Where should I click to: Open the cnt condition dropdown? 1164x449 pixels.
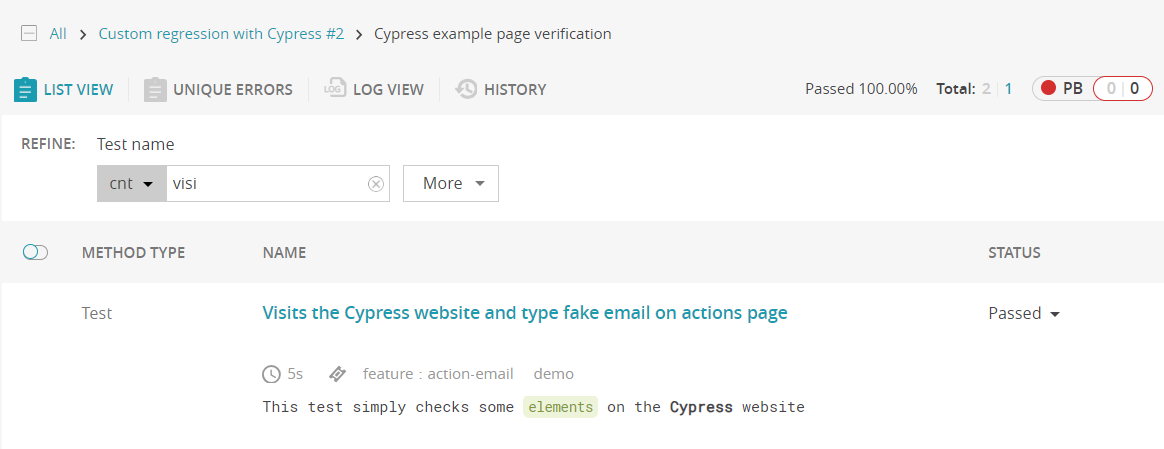click(x=131, y=183)
